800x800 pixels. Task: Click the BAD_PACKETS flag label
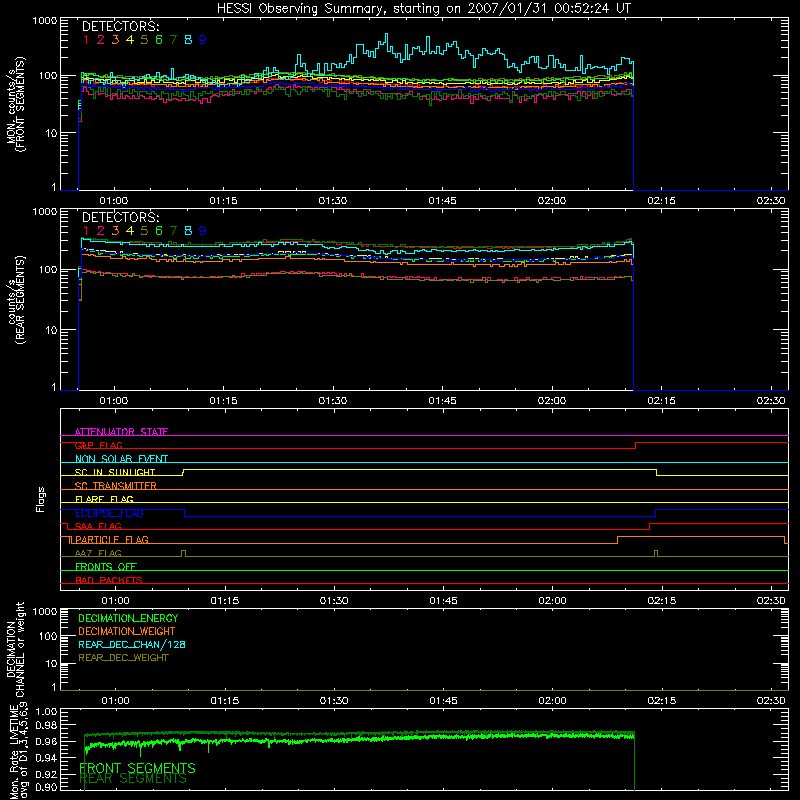pyautogui.click(x=109, y=580)
